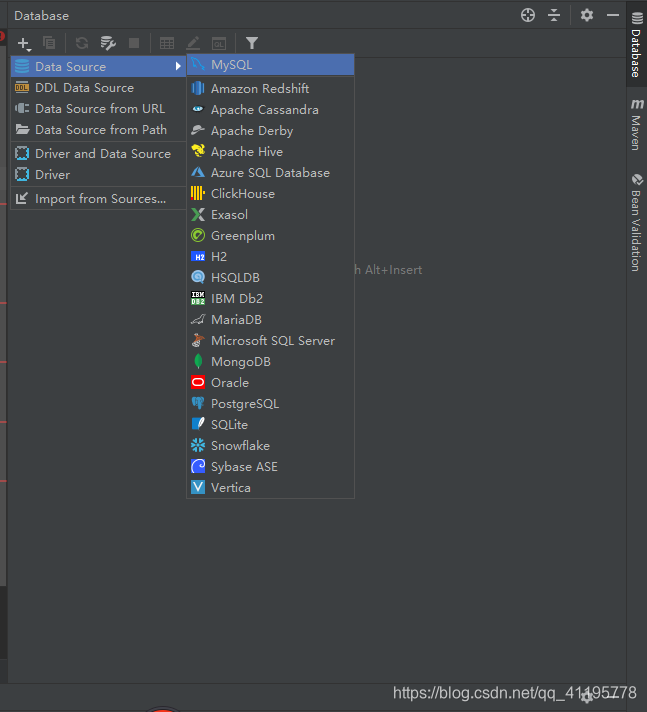Choose SQLite data source

tap(271, 425)
